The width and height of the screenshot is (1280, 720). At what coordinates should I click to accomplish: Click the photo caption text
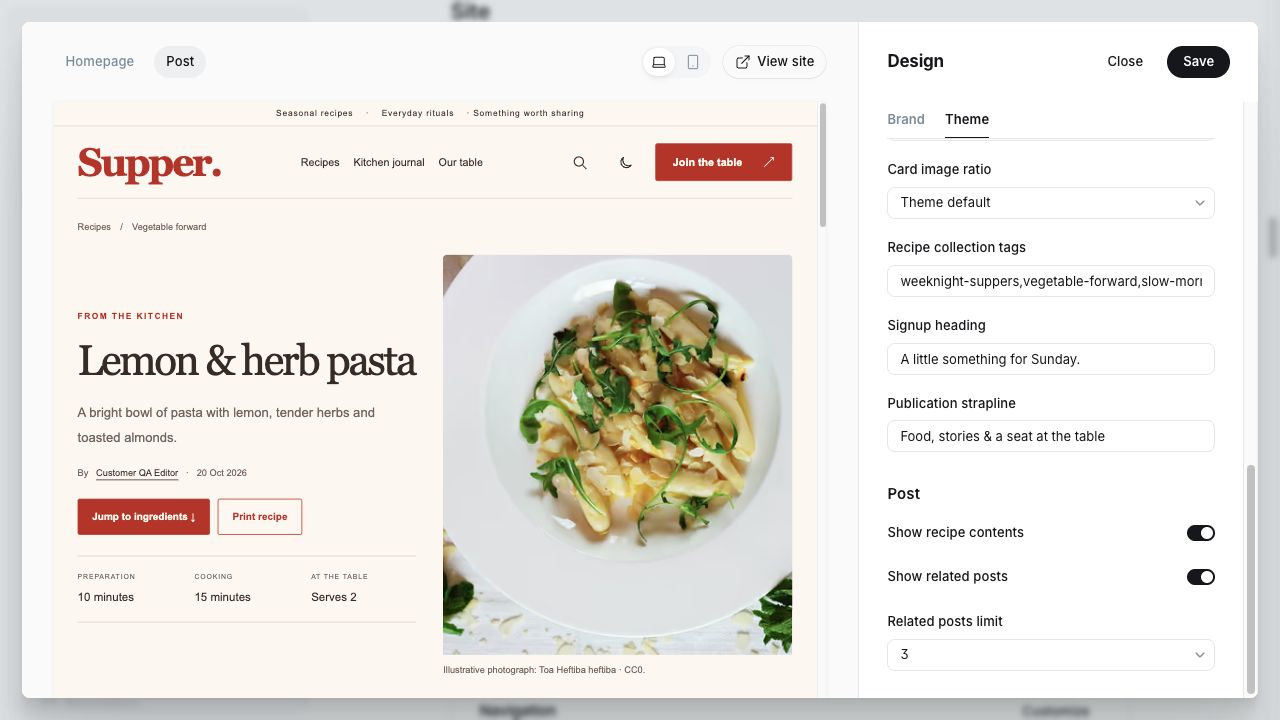pyautogui.click(x=544, y=670)
